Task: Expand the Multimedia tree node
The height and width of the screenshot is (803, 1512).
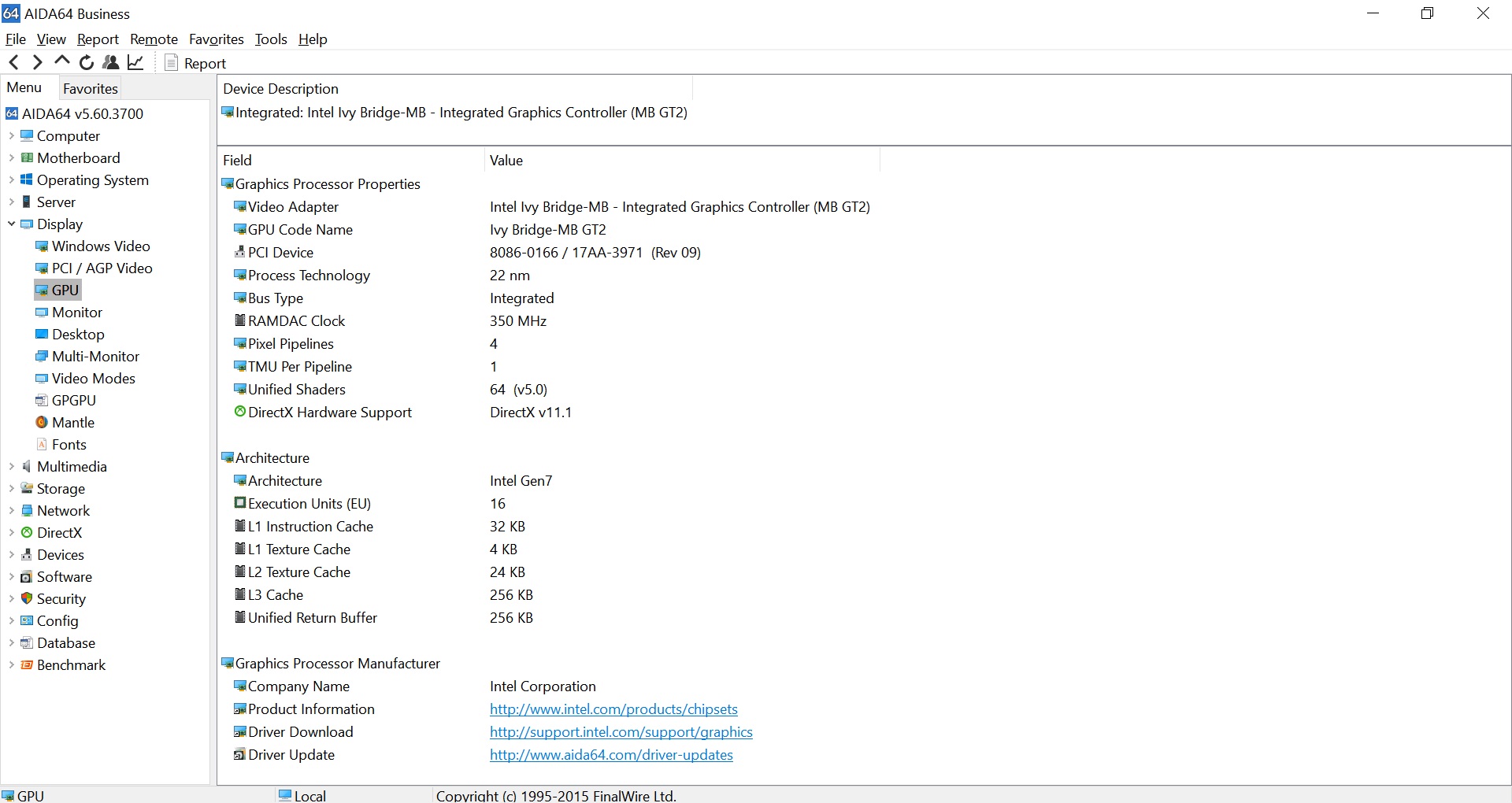Action: pyautogui.click(x=11, y=466)
